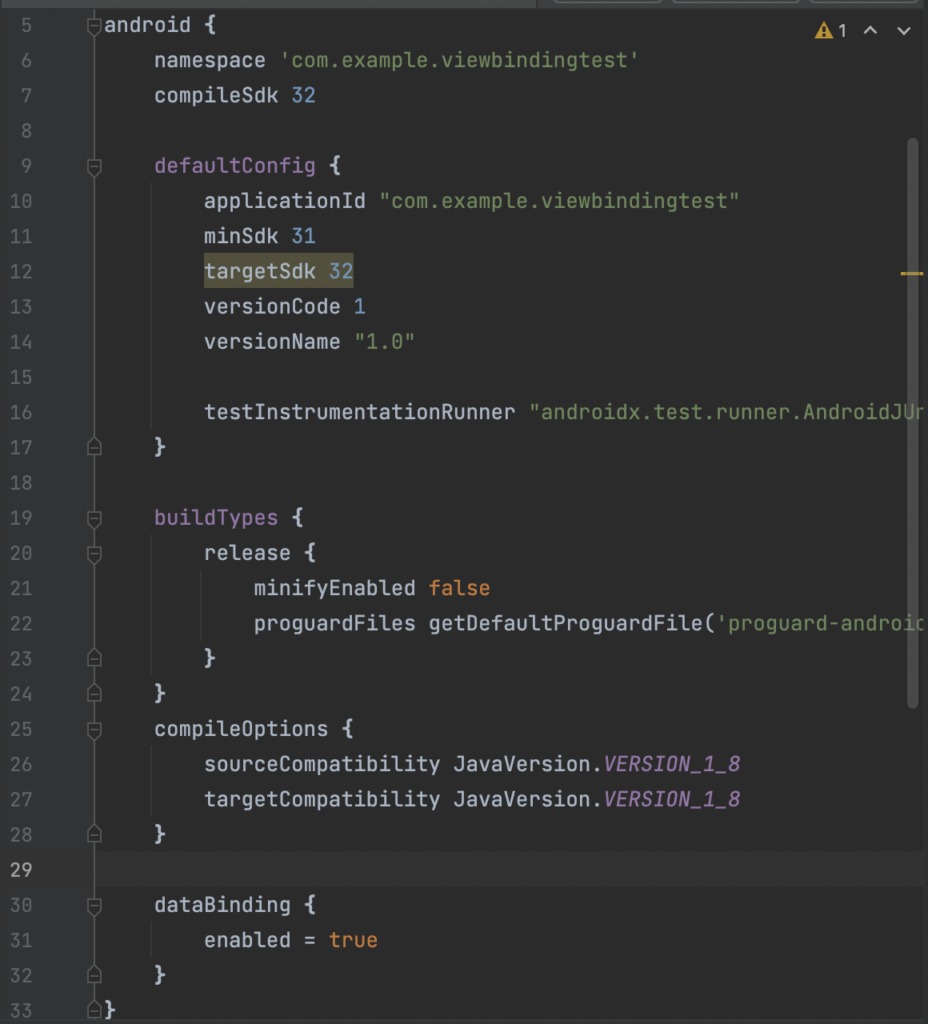Click the editor's vertical scrollbar
The width and height of the screenshot is (928, 1024).
tap(912, 420)
